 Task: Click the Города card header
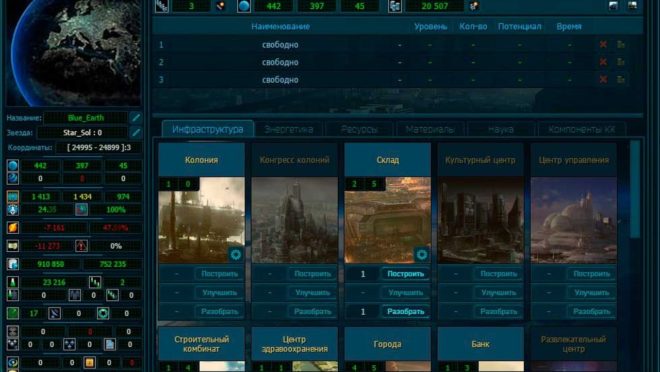point(388,344)
